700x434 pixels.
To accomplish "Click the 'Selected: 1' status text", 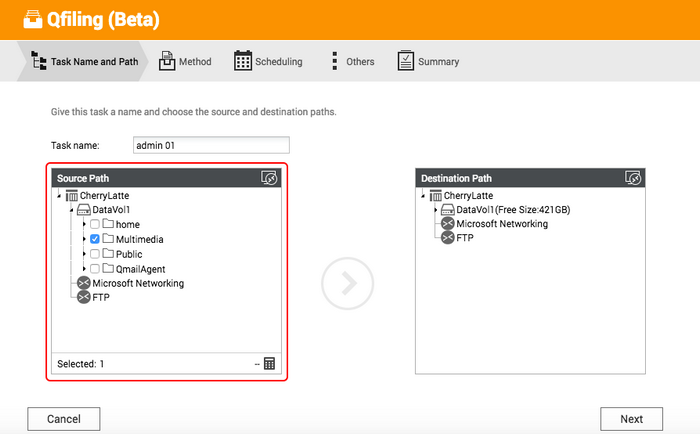I will coord(80,364).
